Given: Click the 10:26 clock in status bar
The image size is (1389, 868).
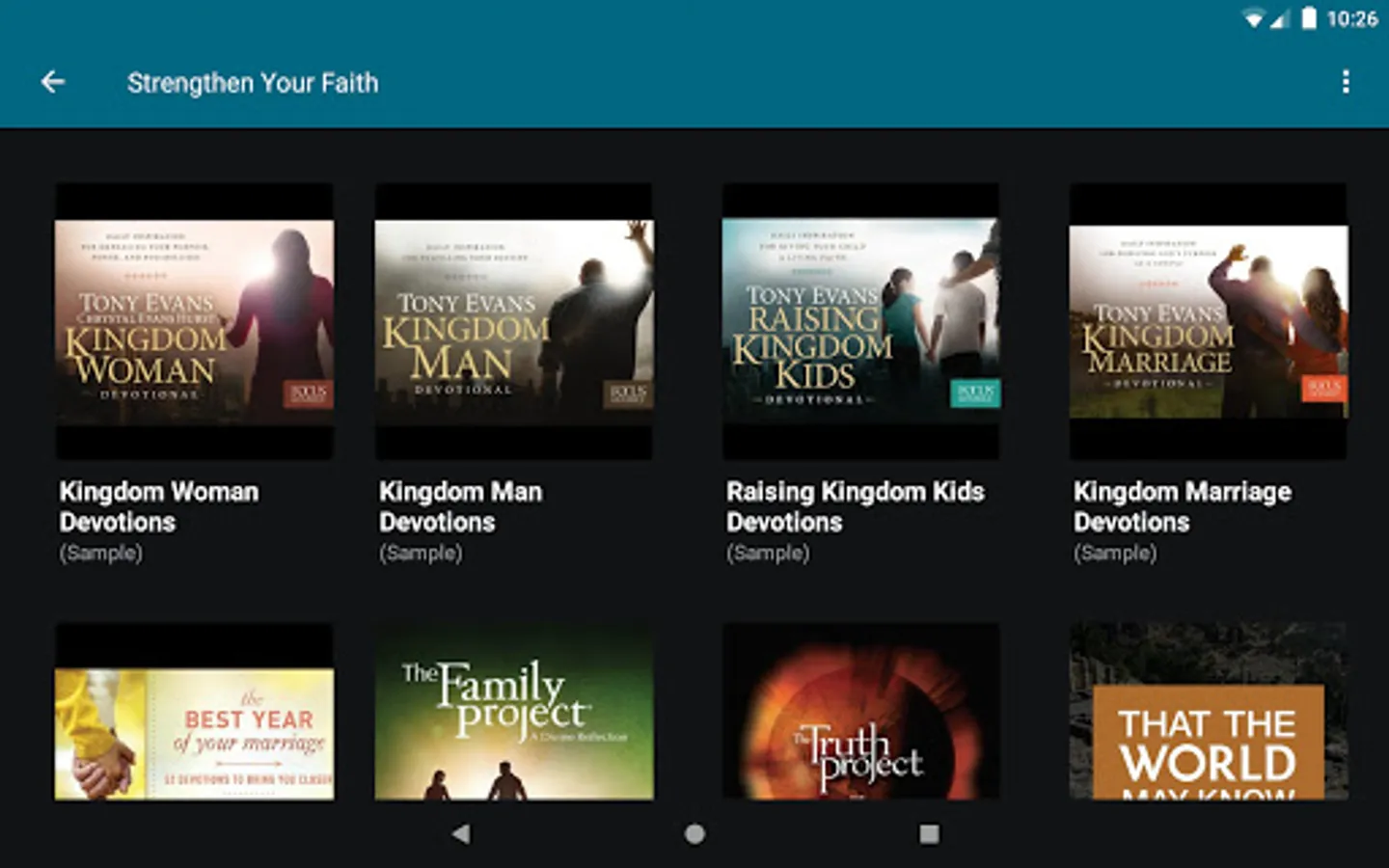Looking at the screenshot, I should [1352, 19].
